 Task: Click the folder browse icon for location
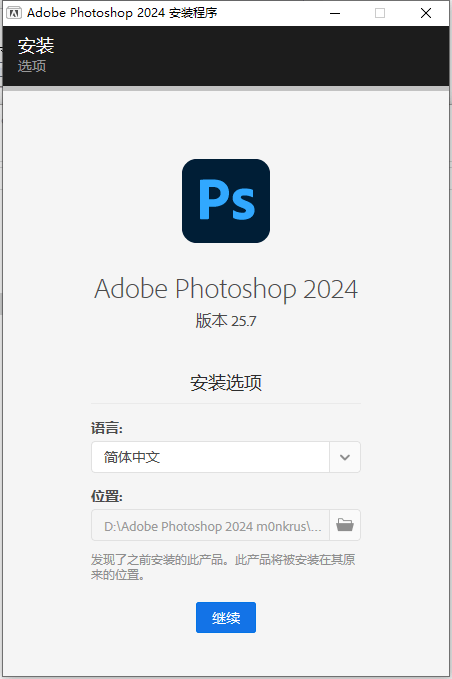345,525
